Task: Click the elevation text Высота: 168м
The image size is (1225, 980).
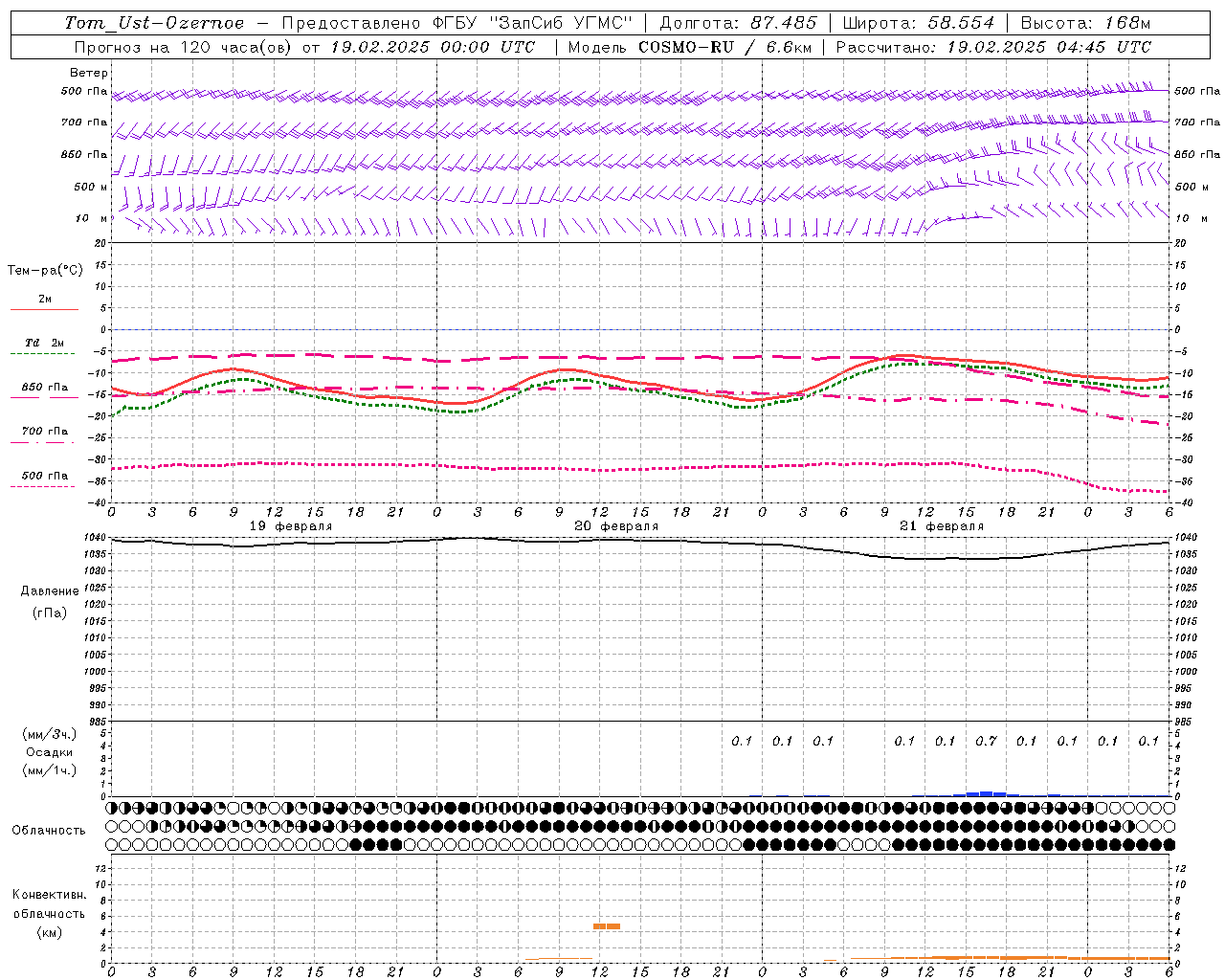Action: [1086, 23]
